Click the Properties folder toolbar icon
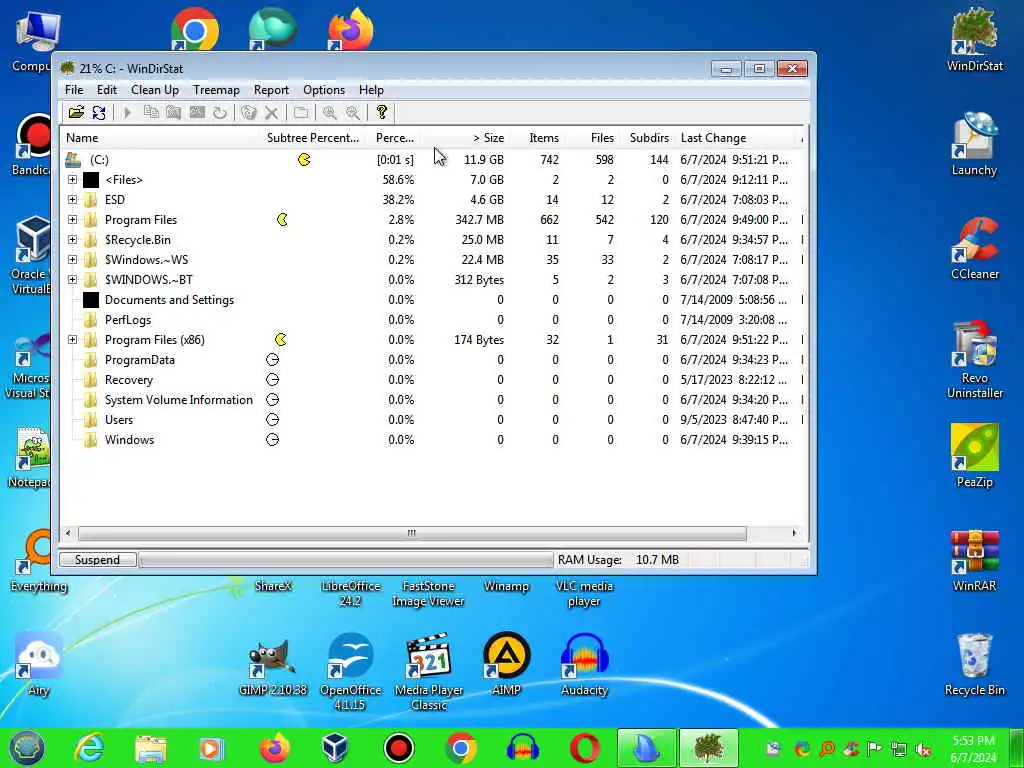Viewport: 1024px width, 768px height. point(301,112)
